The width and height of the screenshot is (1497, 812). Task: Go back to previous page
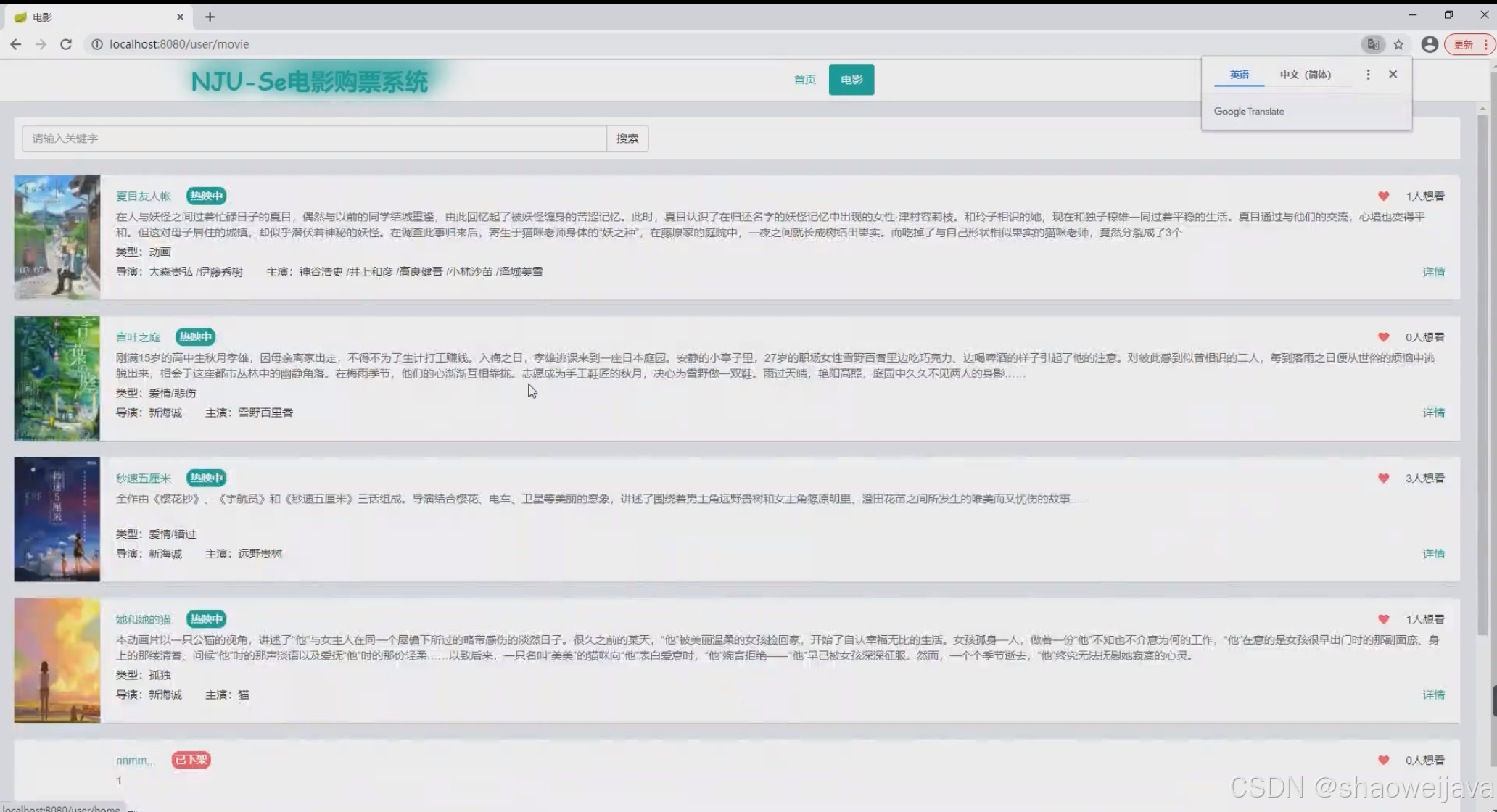coord(16,44)
